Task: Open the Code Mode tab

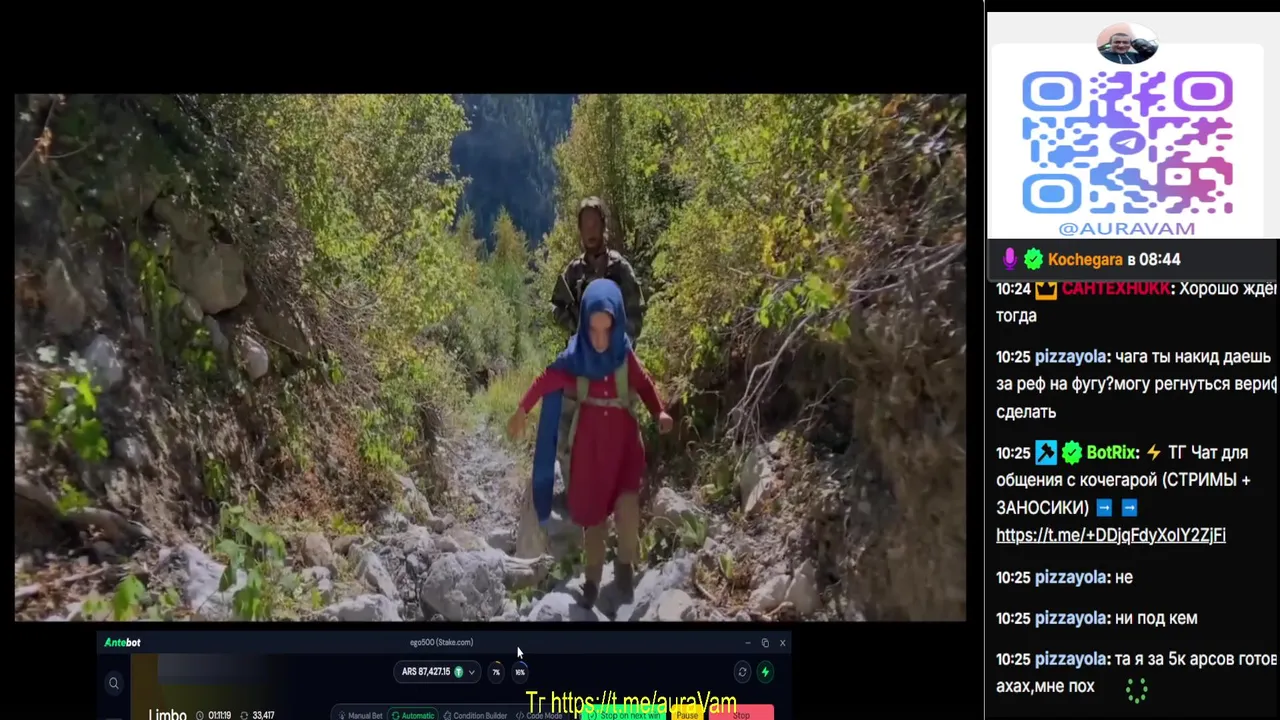Action: pos(539,715)
